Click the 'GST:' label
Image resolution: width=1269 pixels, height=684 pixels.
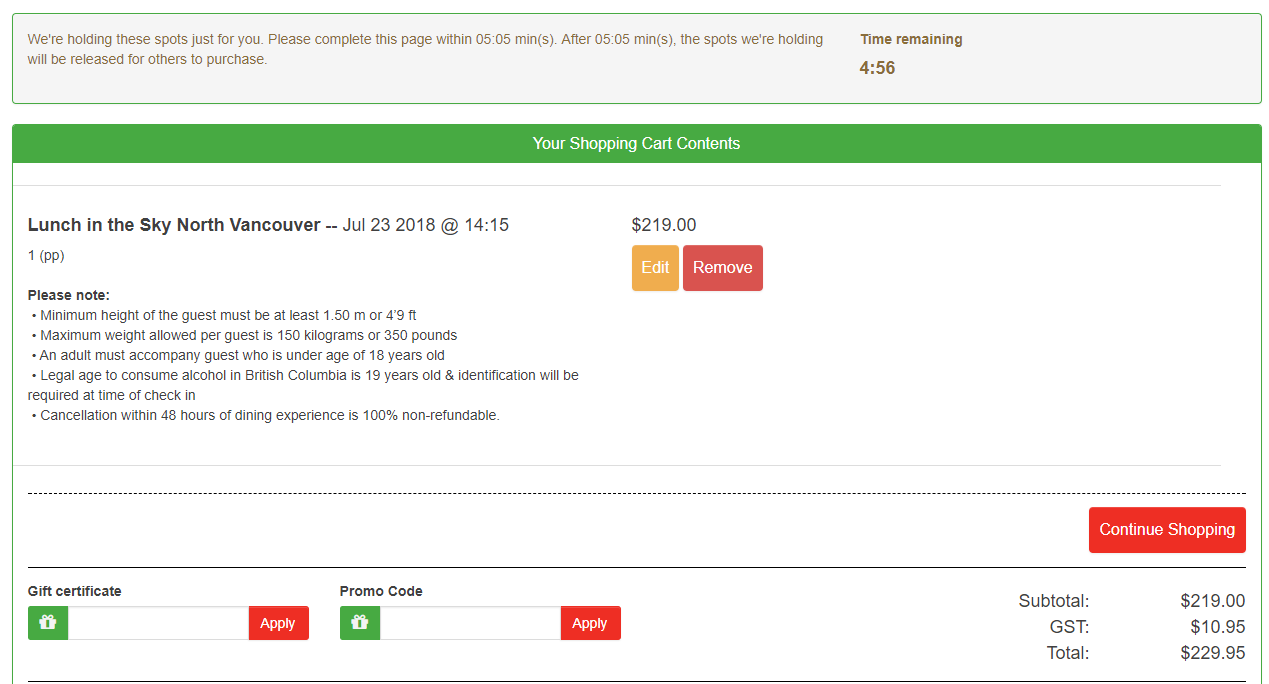click(1070, 627)
